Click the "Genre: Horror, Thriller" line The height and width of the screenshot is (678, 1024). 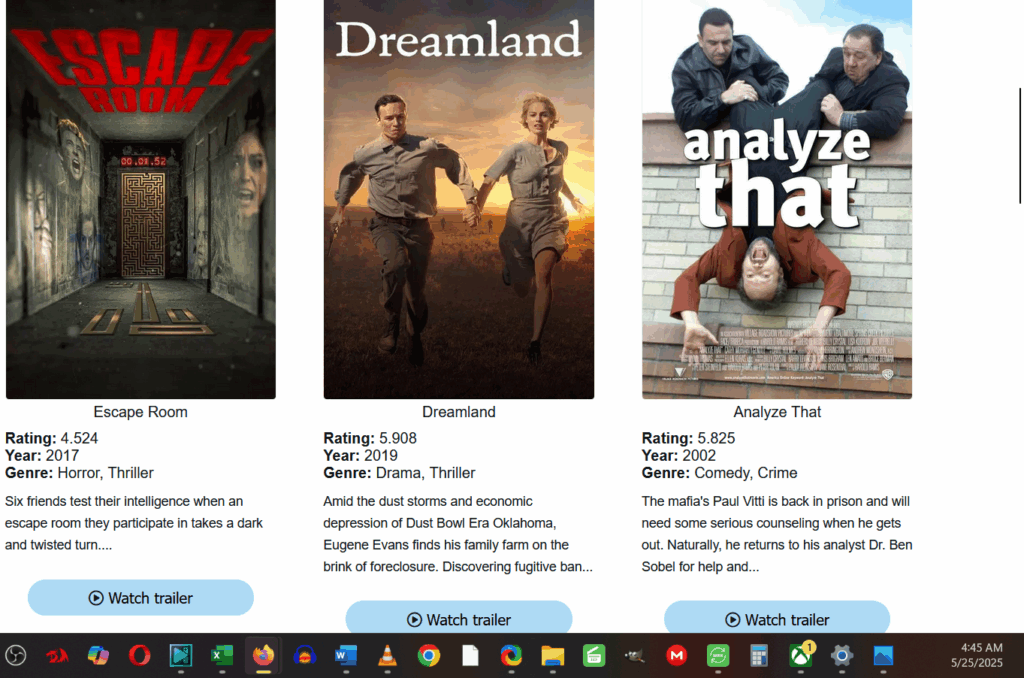click(80, 473)
